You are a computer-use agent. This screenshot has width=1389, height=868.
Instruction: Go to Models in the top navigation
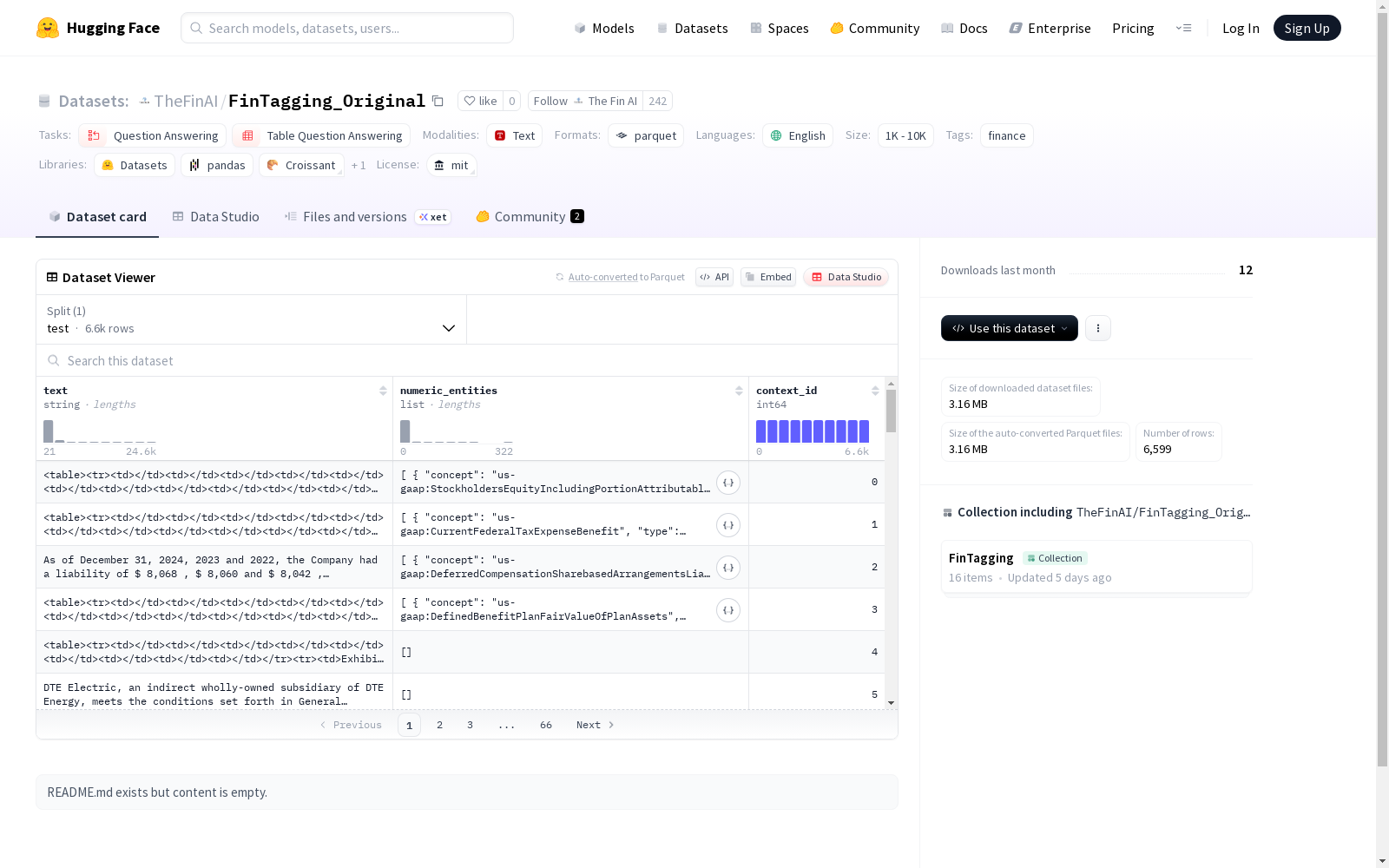coord(604,28)
